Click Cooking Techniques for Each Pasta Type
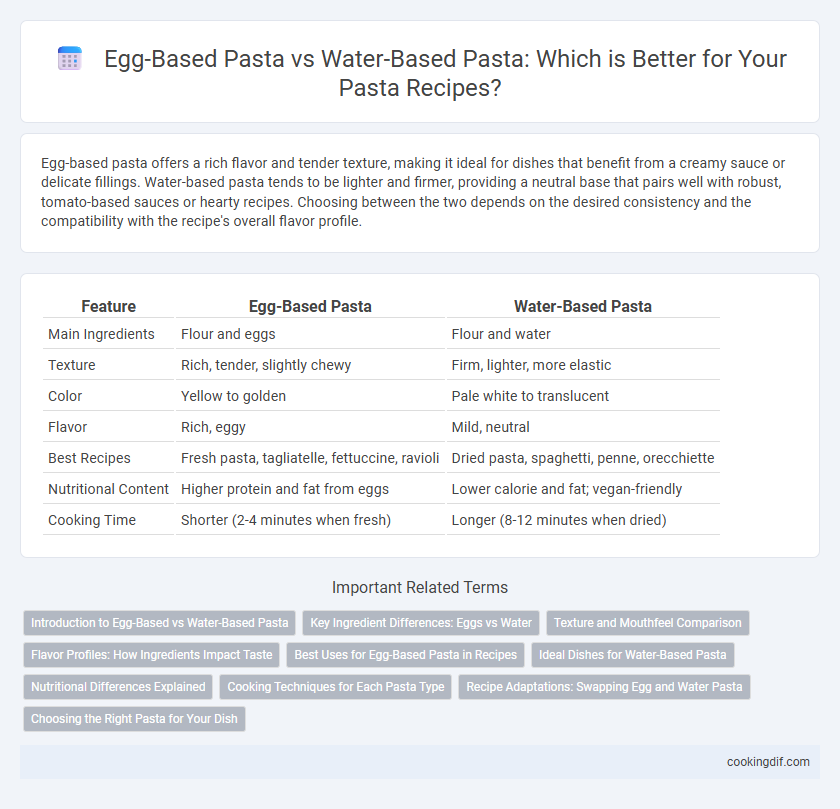 click(336, 687)
